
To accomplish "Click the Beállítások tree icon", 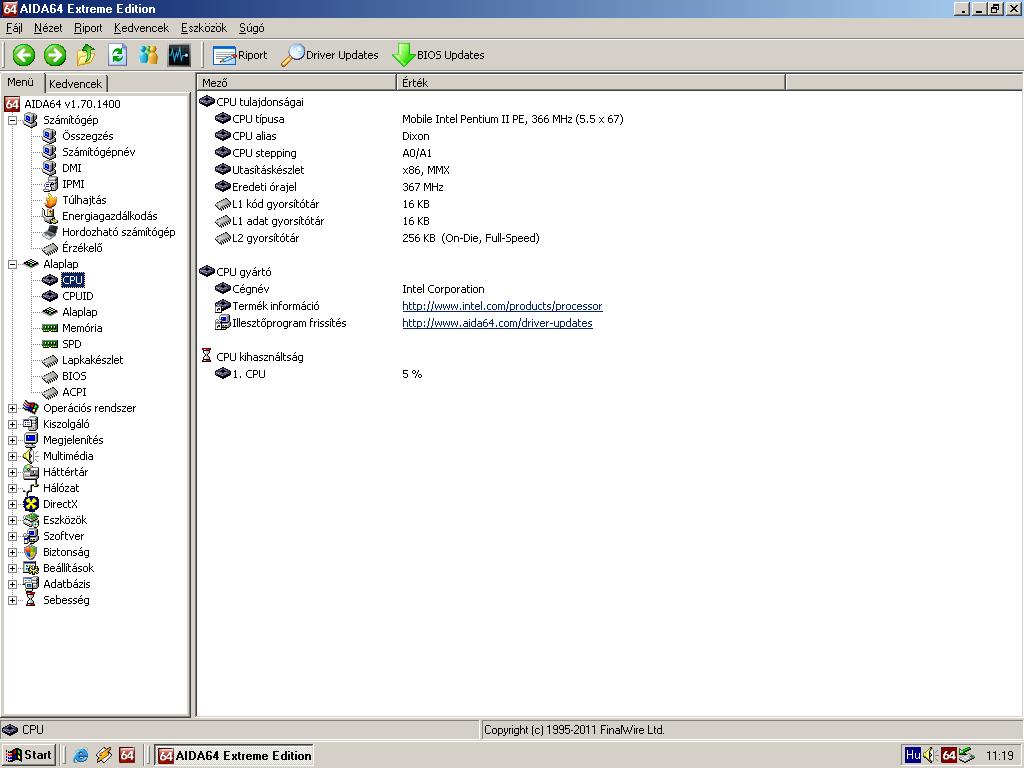I will click(31, 568).
